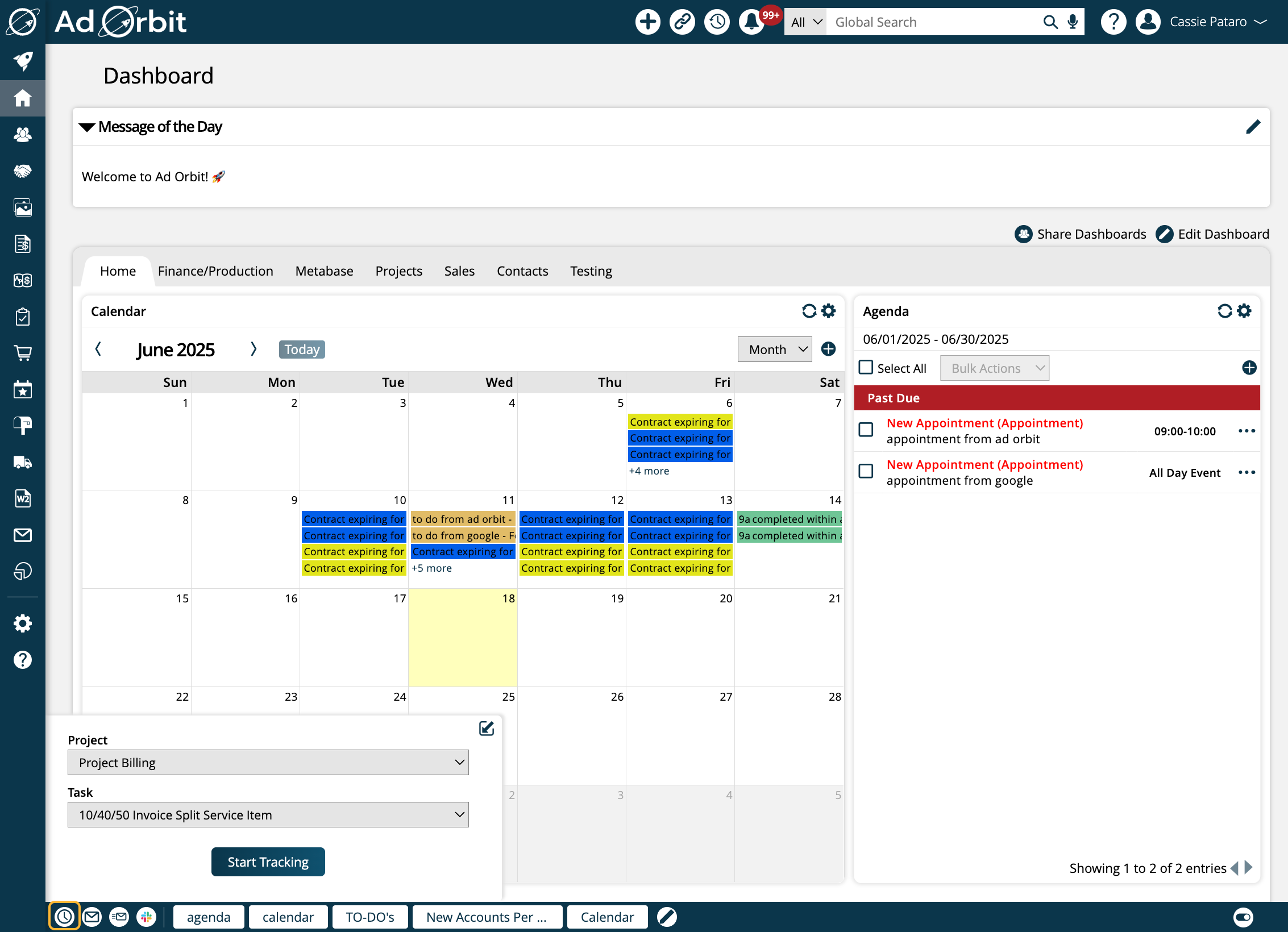Screen dimensions: 1288x932
Task: Switch to the Projects tab
Action: pos(398,271)
